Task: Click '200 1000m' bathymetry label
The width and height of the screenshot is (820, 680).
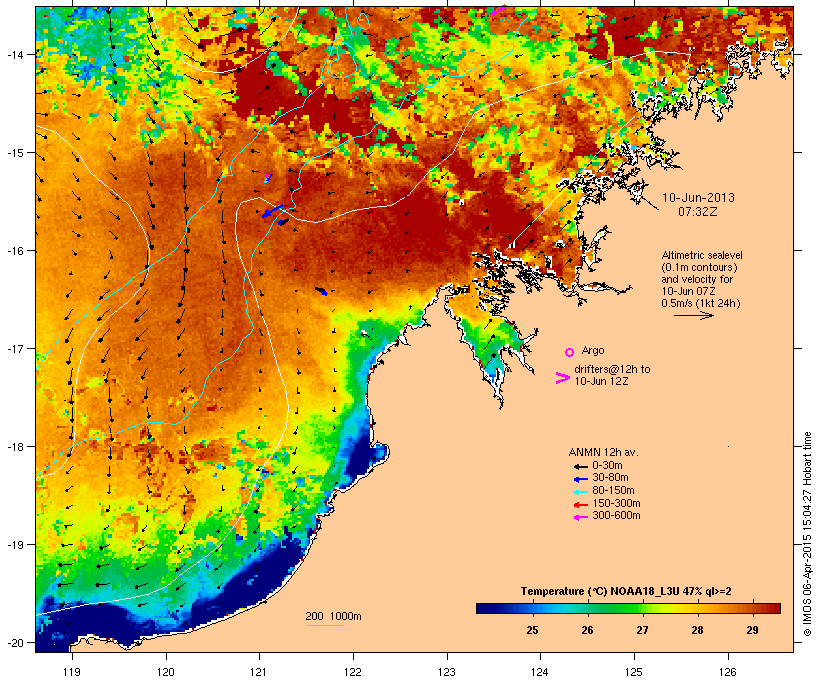Action: (333, 616)
